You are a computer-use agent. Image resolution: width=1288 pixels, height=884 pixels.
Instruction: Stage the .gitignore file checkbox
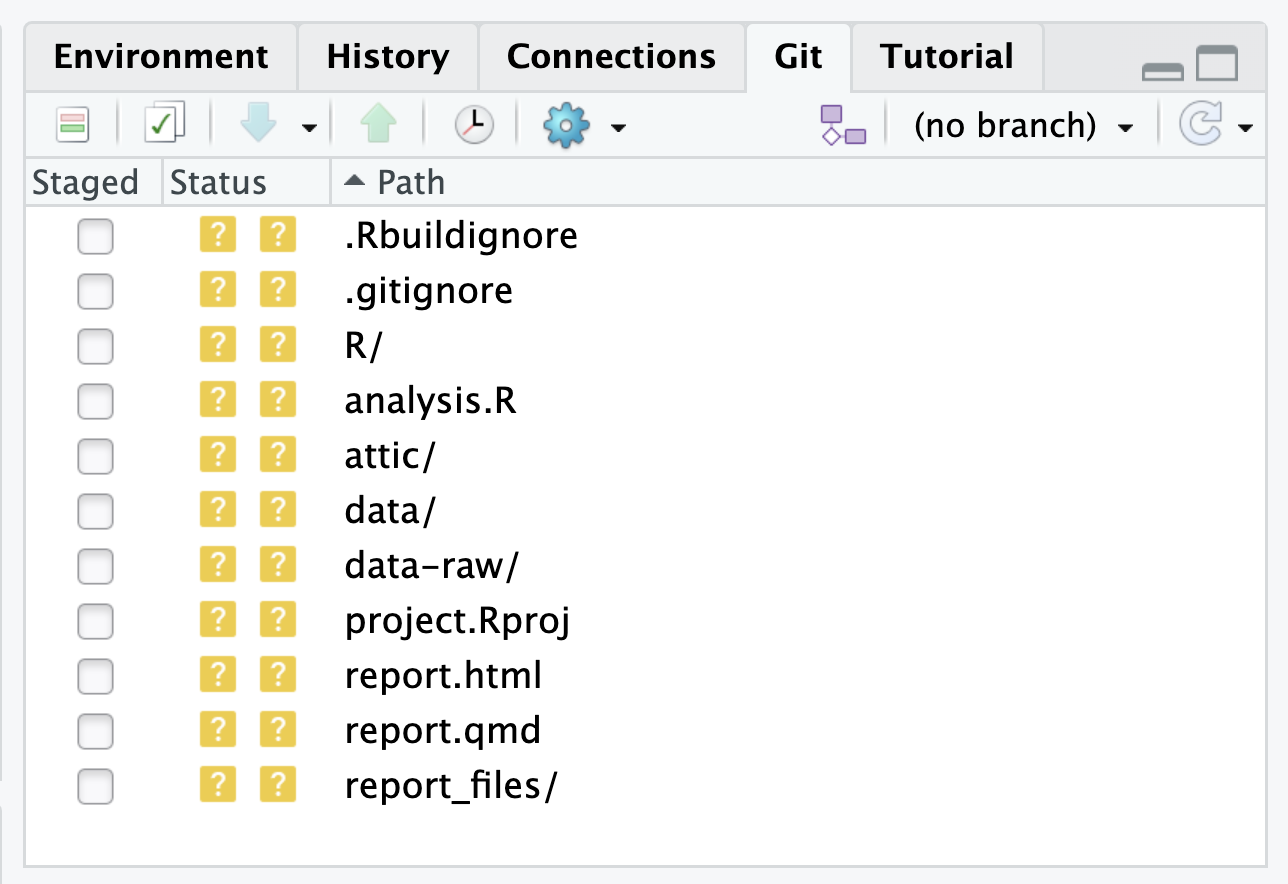[95, 292]
